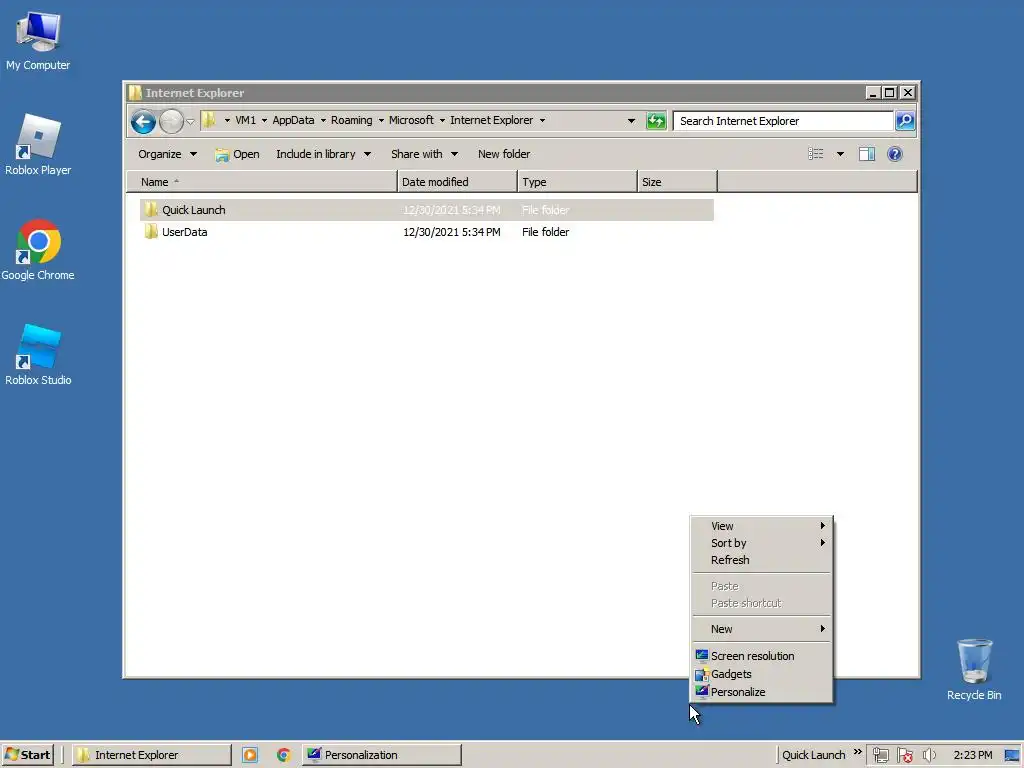Expand the Organize dropdown

[167, 154]
